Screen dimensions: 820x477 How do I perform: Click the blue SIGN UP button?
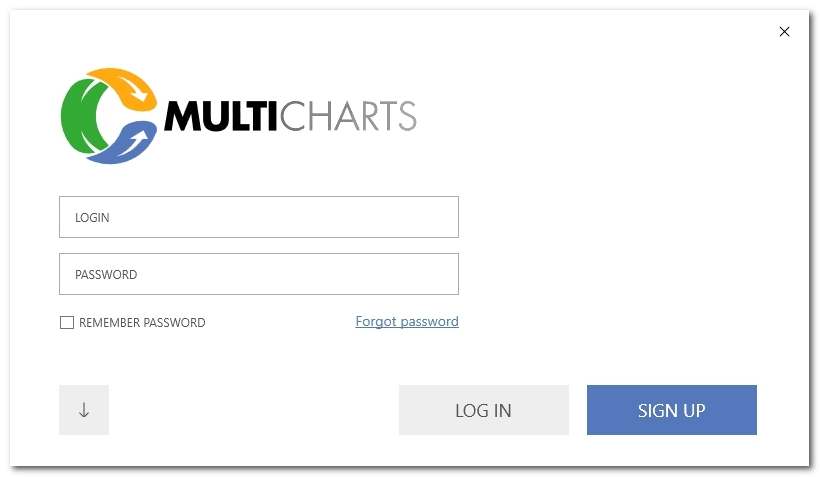pos(671,410)
